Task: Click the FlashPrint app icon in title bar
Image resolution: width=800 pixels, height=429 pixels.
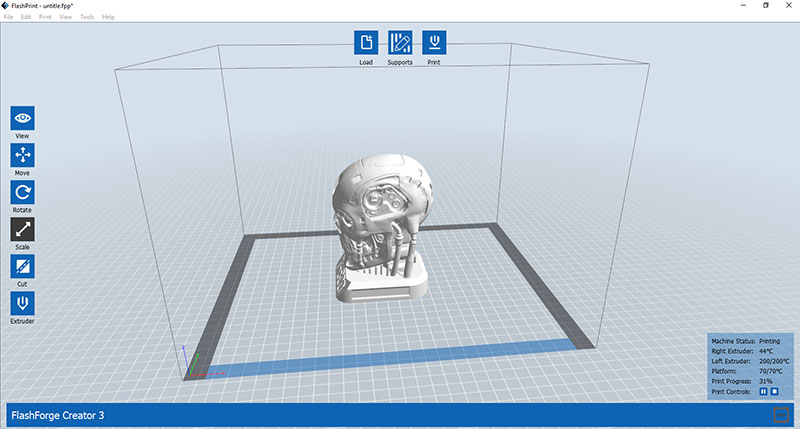Action: coord(5,6)
